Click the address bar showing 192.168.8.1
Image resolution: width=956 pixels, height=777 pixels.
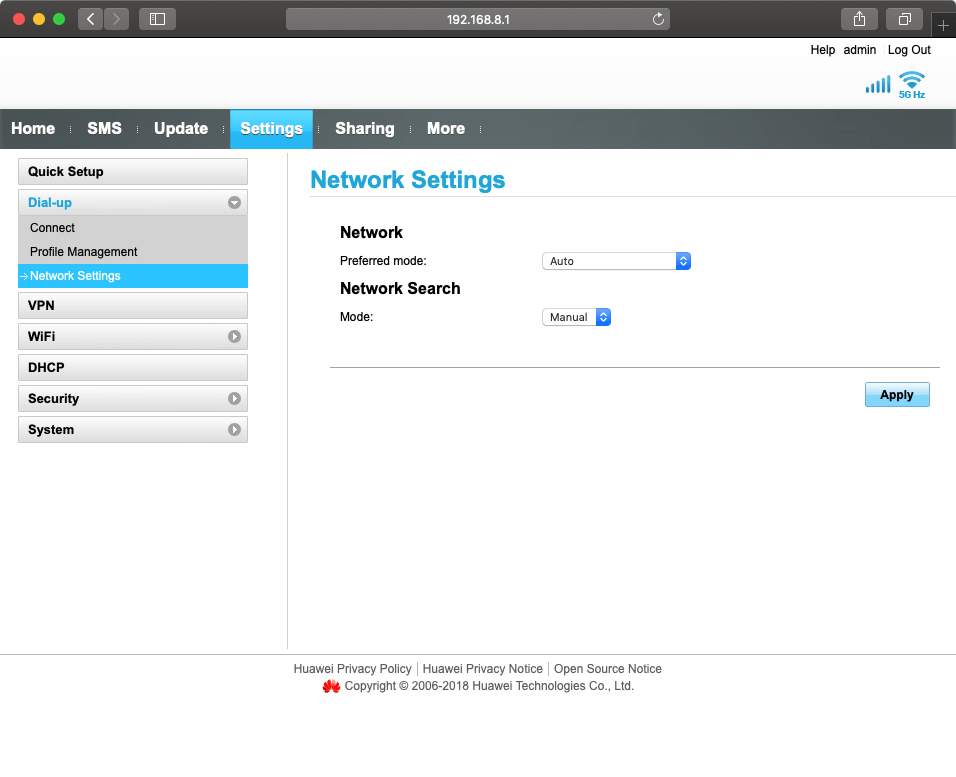478,19
